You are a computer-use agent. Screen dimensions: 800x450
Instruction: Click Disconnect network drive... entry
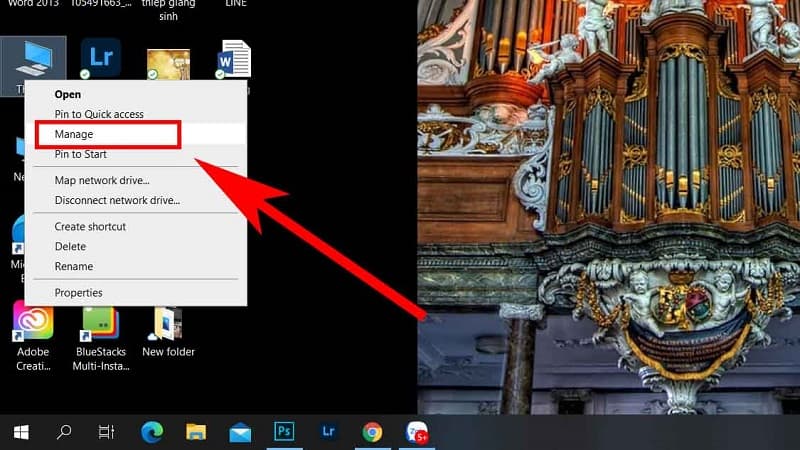(117, 200)
